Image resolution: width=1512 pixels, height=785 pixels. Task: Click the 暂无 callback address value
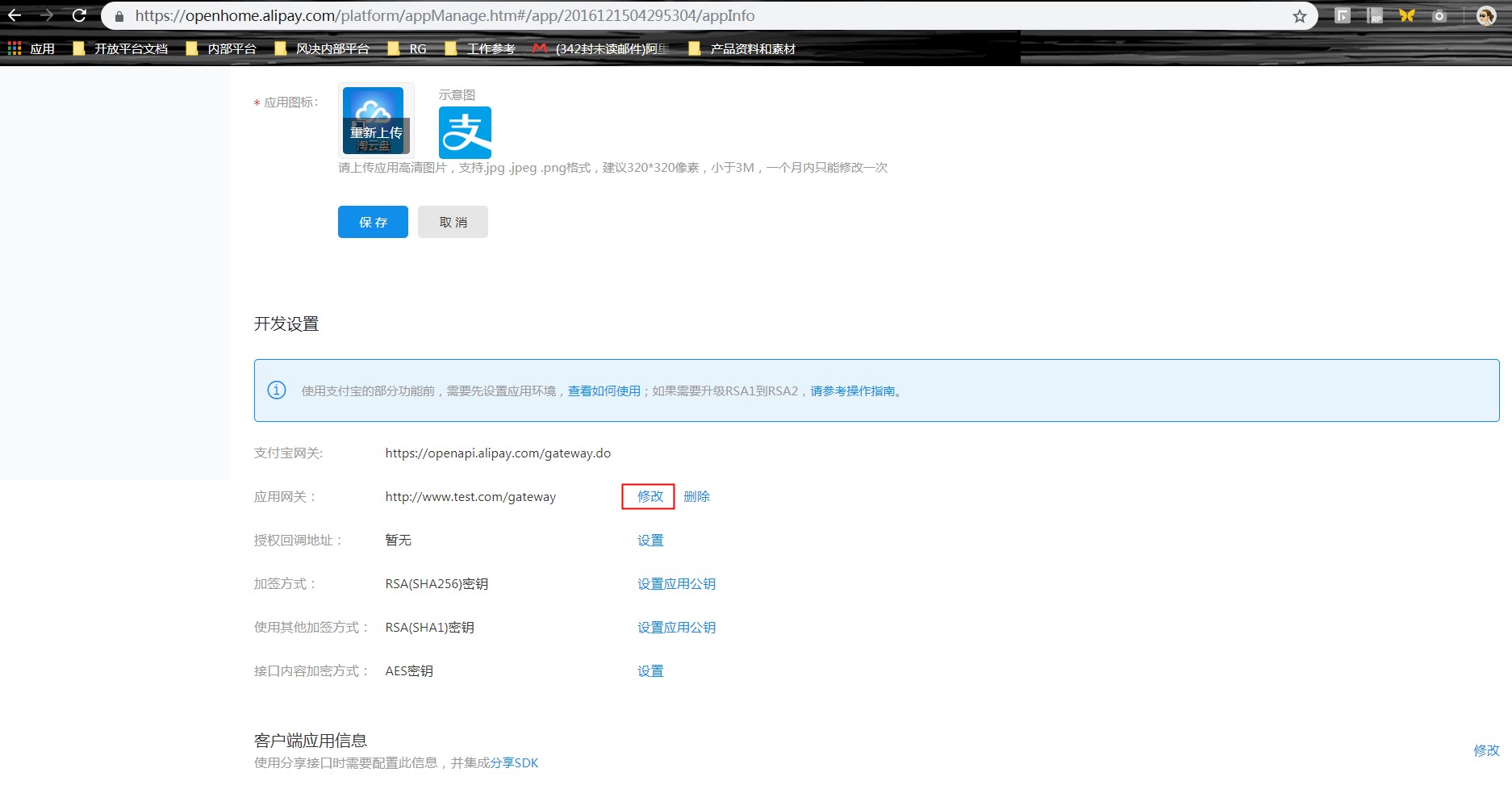pyautogui.click(x=399, y=540)
